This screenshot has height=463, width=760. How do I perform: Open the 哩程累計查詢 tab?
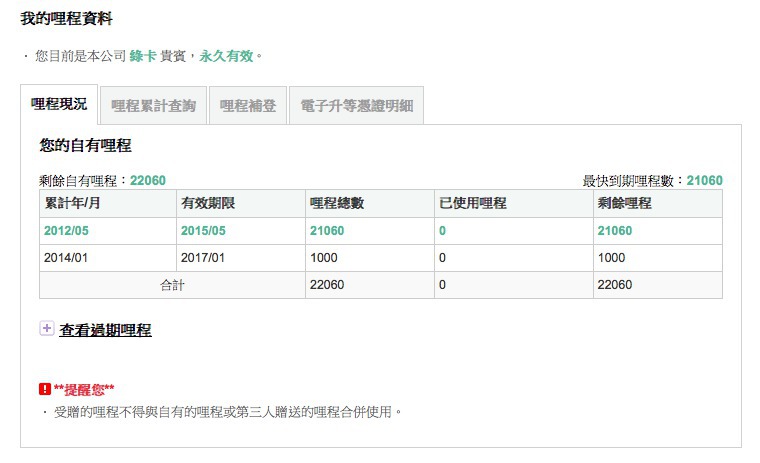(154, 105)
